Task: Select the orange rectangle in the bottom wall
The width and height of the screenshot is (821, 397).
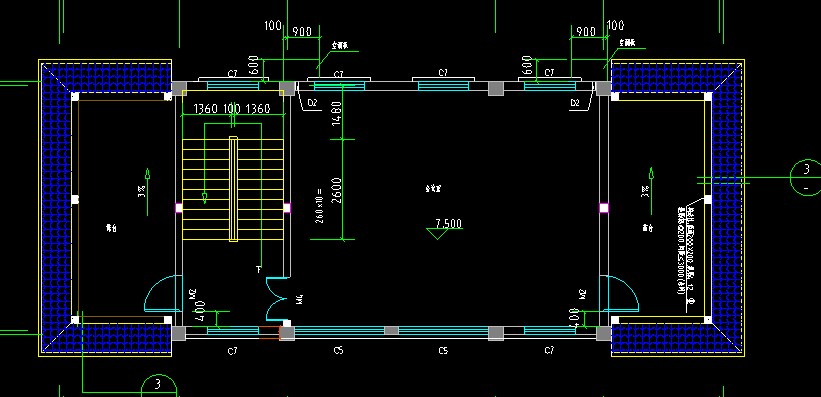Action: click(269, 333)
